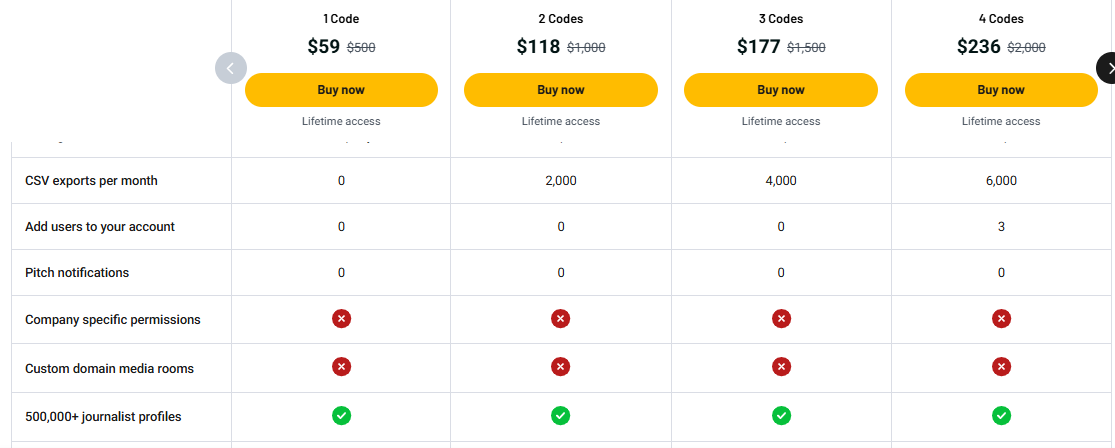Click the Add users to your account label
This screenshot has height=448, width=1115.
tap(100, 227)
